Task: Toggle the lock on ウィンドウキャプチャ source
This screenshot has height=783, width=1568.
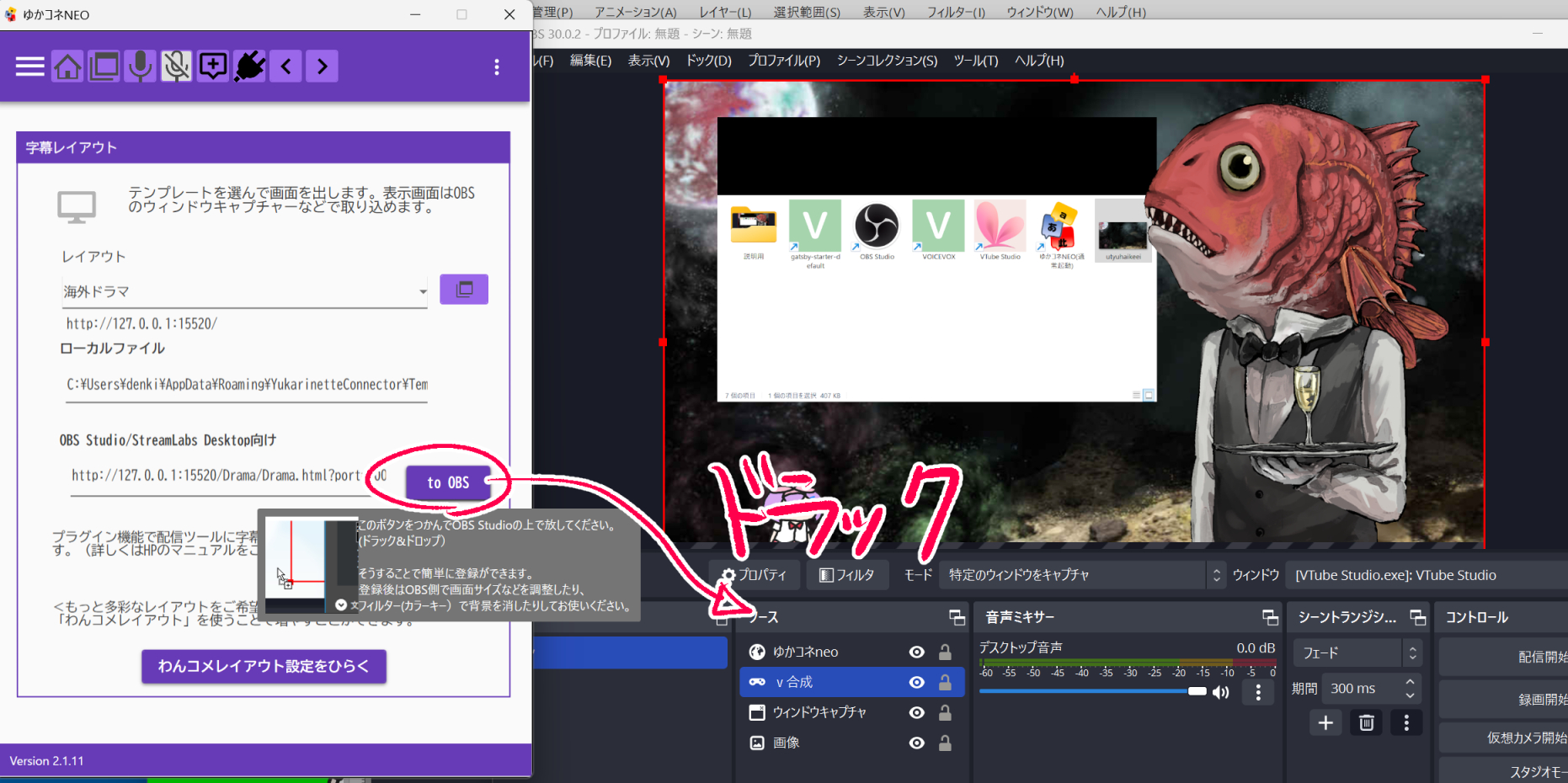Action: [x=946, y=712]
